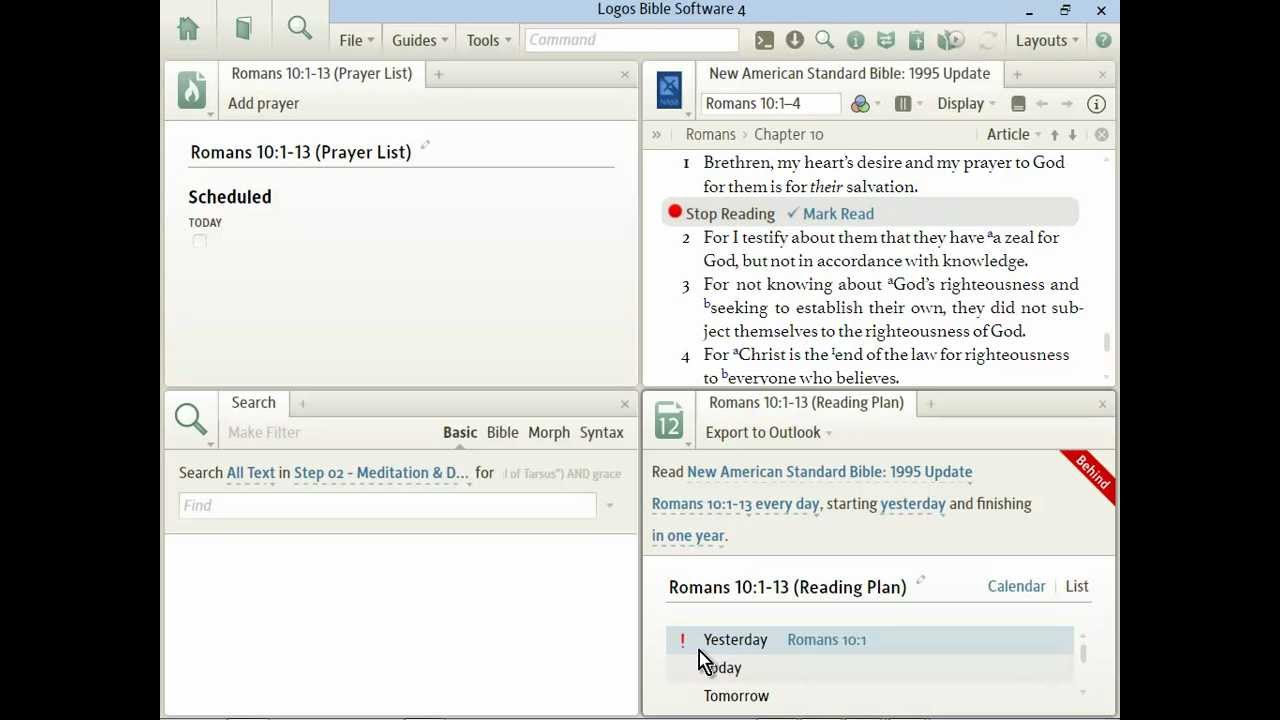This screenshot has height=720, width=1280.
Task: Focus the Command input box
Action: pyautogui.click(x=631, y=40)
